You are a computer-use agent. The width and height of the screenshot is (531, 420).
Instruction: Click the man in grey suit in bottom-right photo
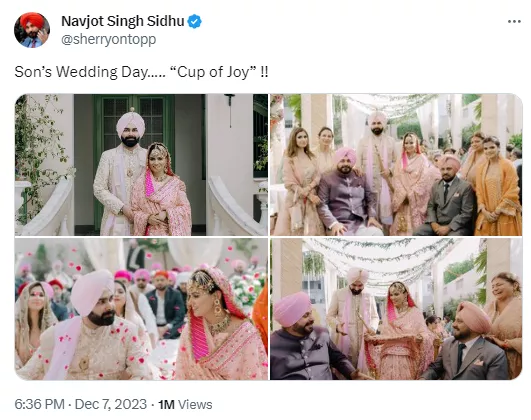click(468, 343)
